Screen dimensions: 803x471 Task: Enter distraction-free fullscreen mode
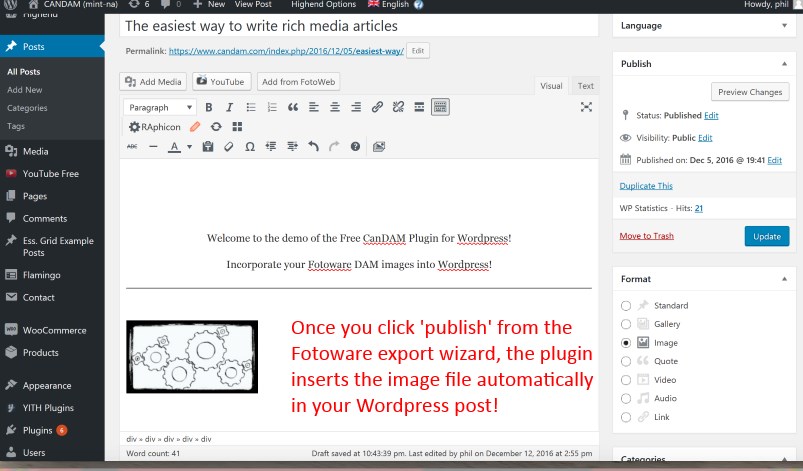pyautogui.click(x=586, y=107)
